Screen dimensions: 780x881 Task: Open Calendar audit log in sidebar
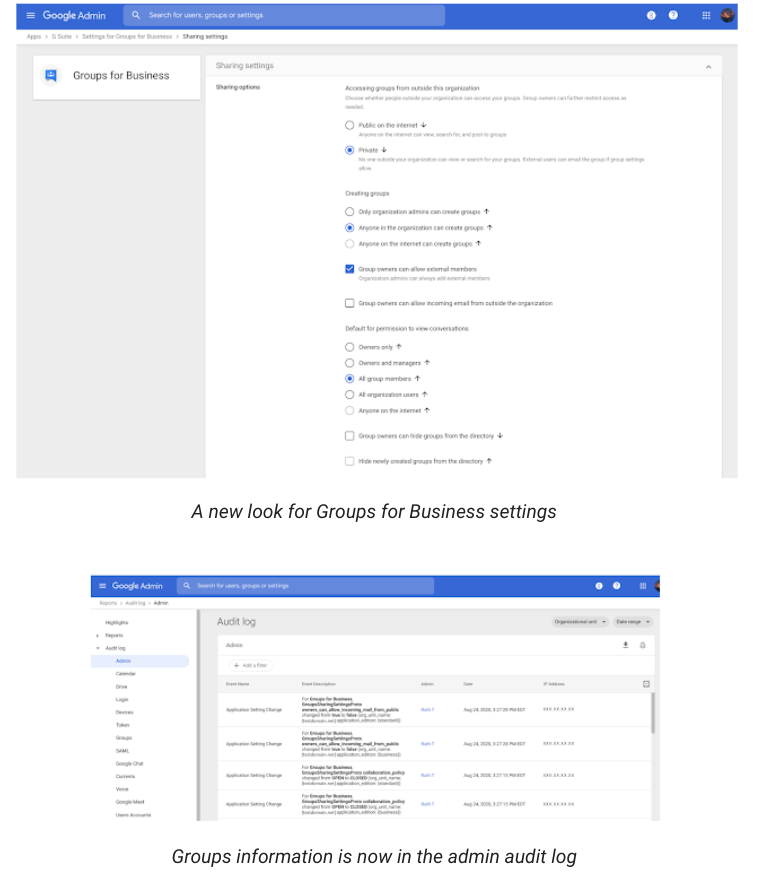(126, 674)
